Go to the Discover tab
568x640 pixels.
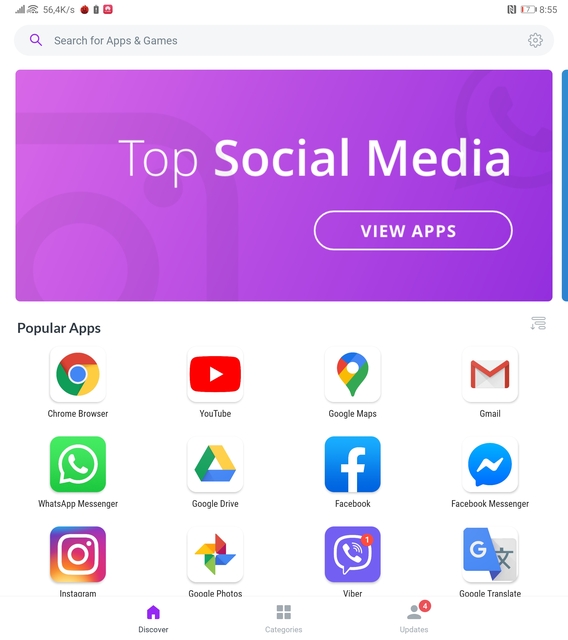point(153,619)
